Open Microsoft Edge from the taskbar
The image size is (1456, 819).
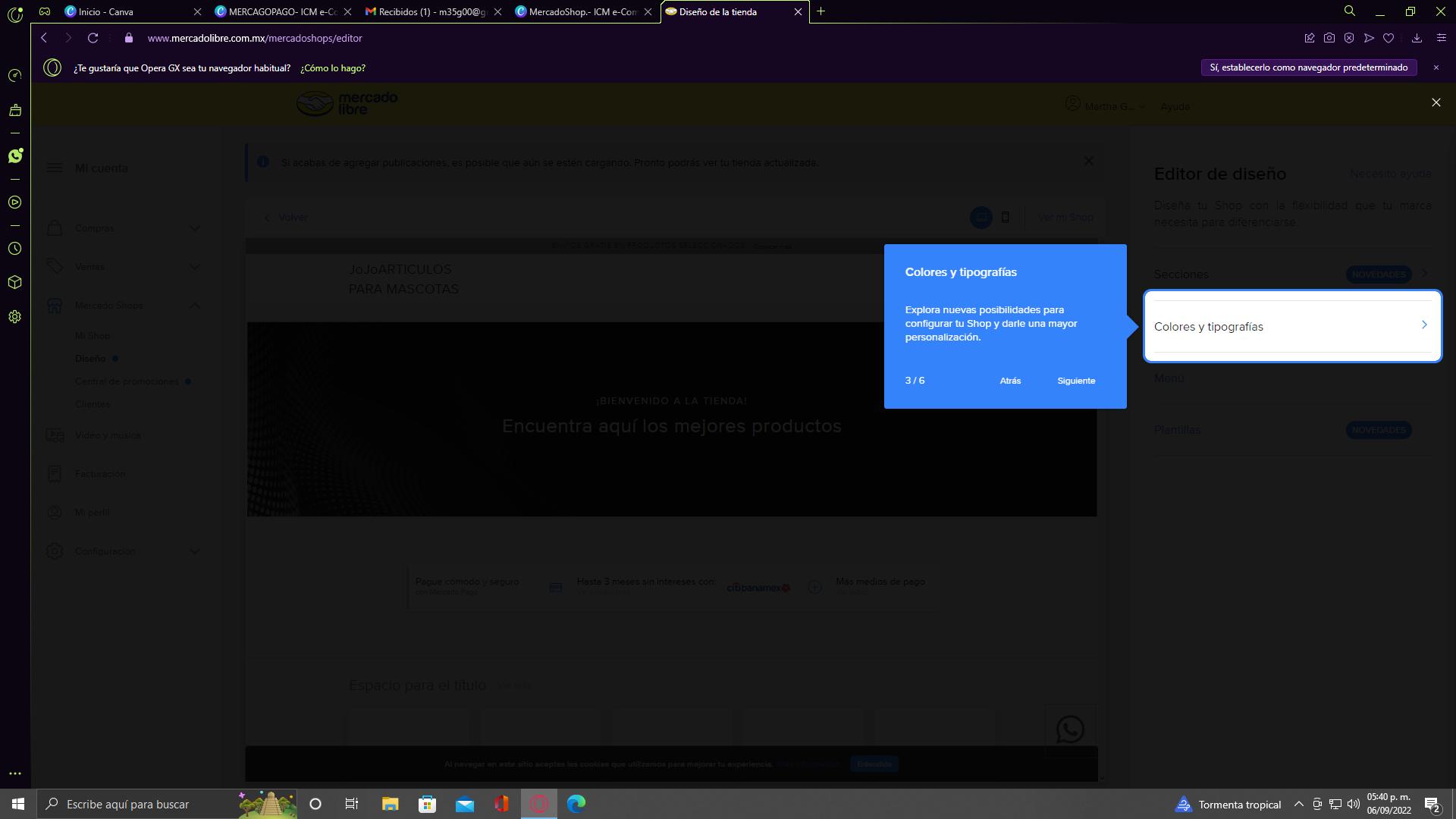tap(576, 804)
